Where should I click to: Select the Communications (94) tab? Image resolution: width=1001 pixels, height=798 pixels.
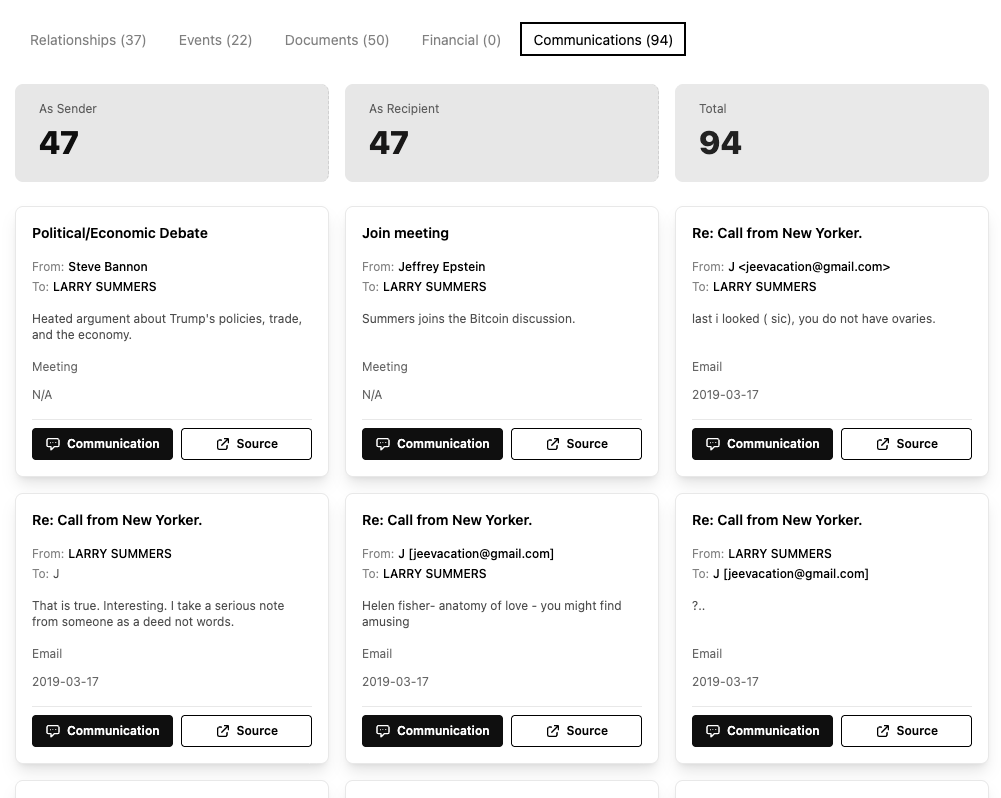603,40
